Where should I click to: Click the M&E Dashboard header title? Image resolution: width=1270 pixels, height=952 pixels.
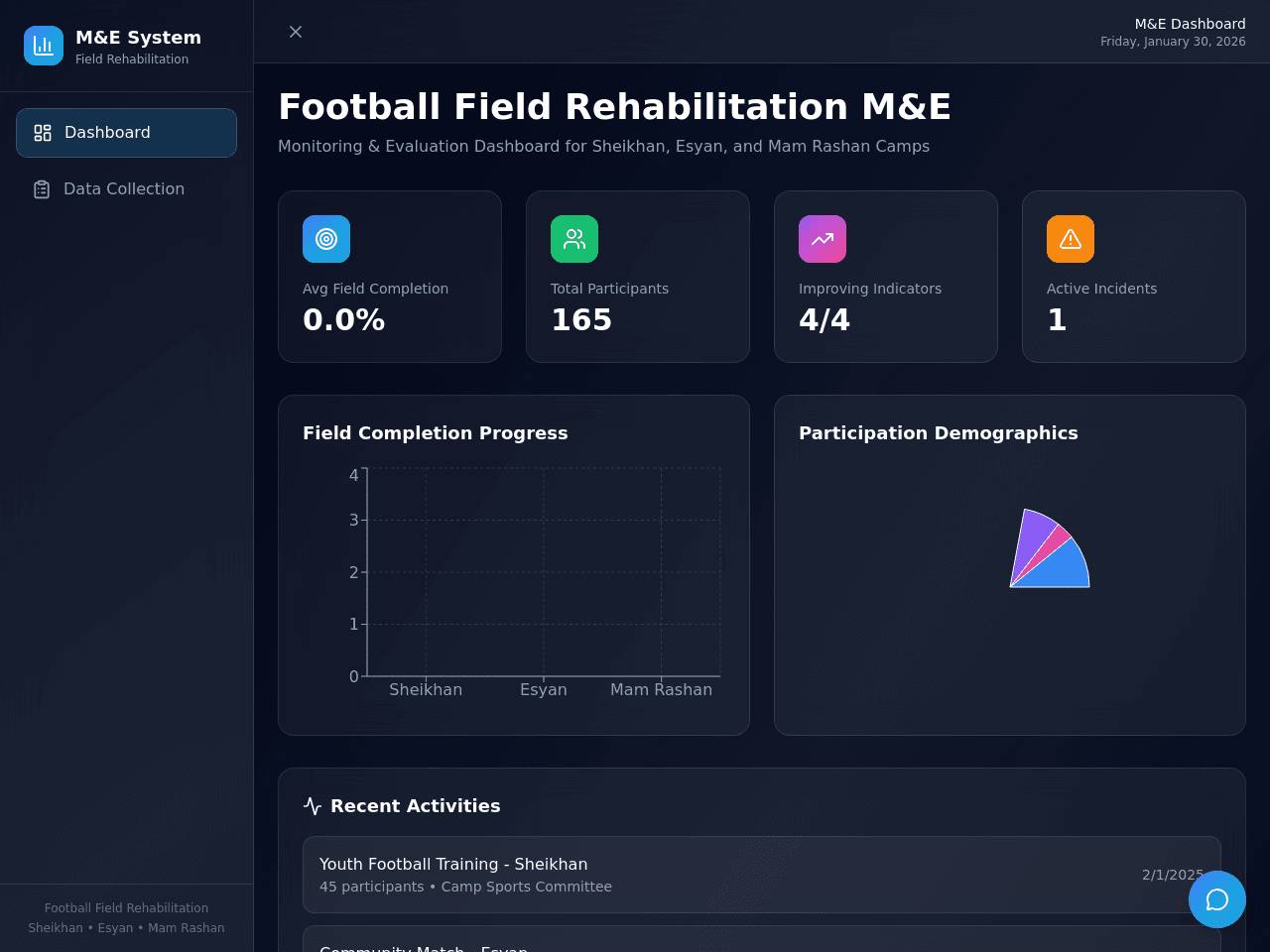pos(1191,24)
